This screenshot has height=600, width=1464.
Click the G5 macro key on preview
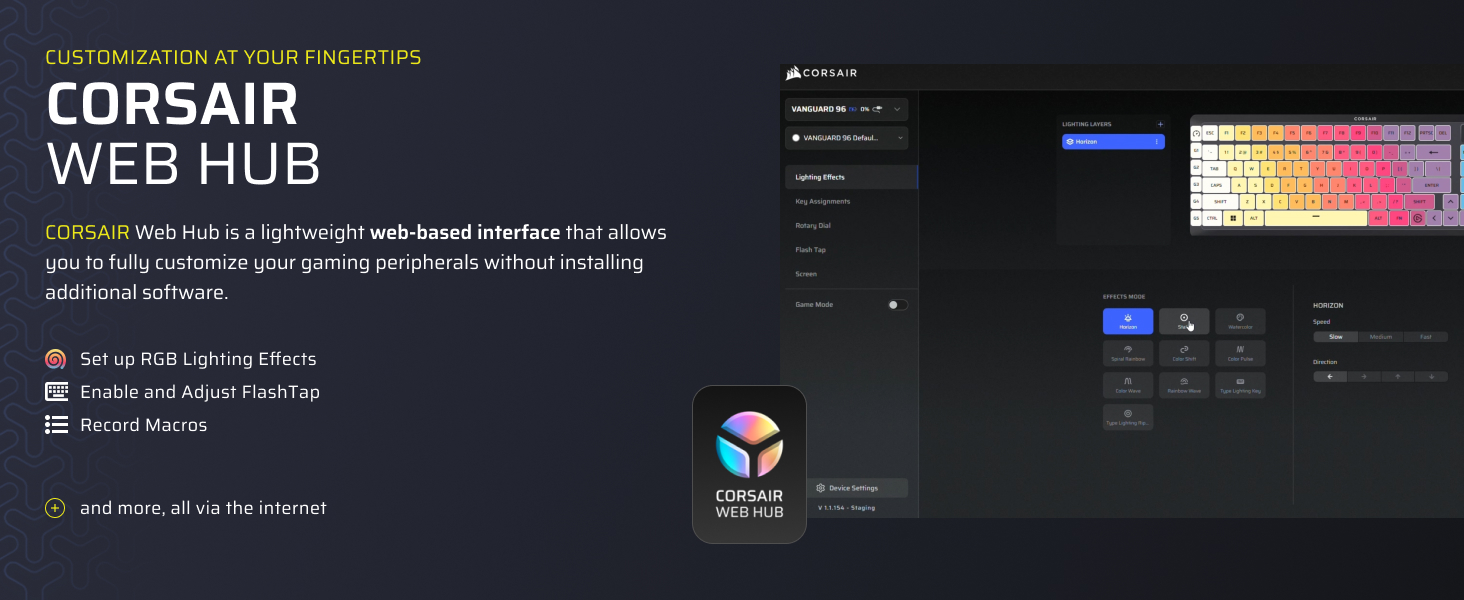pyautogui.click(x=1196, y=218)
